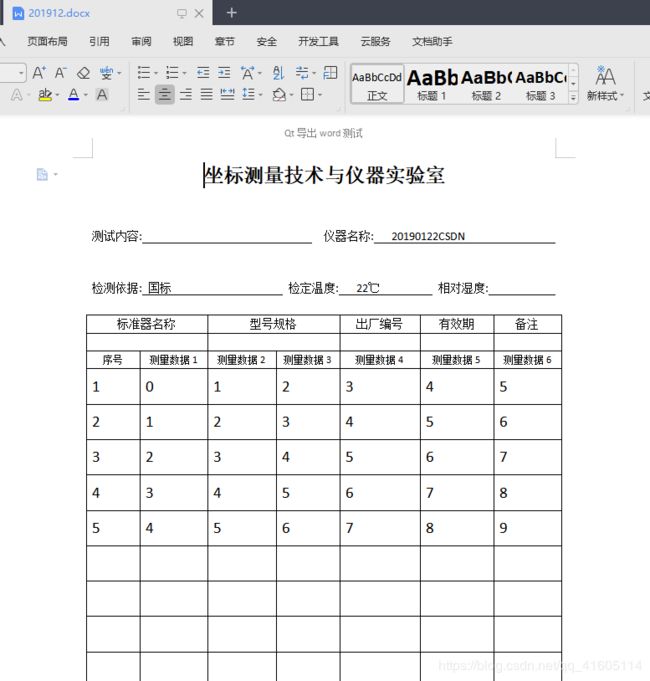Click the text effects outlined A icon
Viewport: 650px width, 681px height.
(x=16, y=95)
